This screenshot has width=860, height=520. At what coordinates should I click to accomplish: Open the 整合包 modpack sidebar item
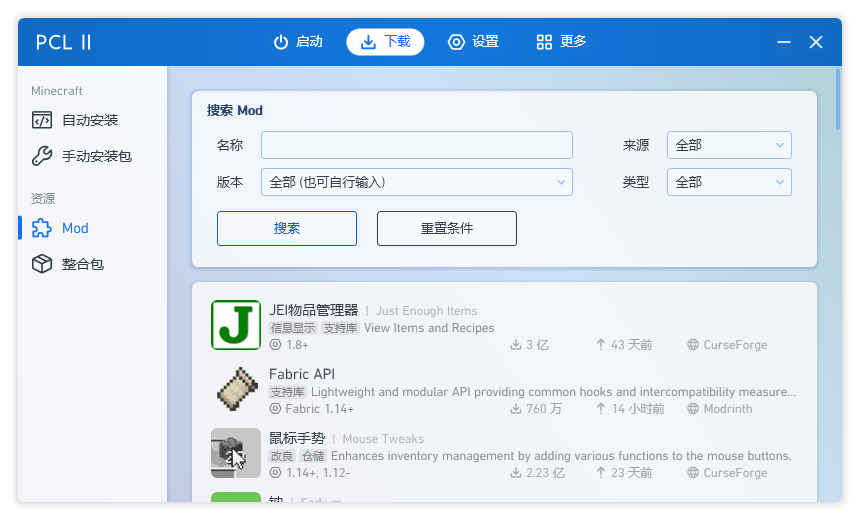[82, 264]
